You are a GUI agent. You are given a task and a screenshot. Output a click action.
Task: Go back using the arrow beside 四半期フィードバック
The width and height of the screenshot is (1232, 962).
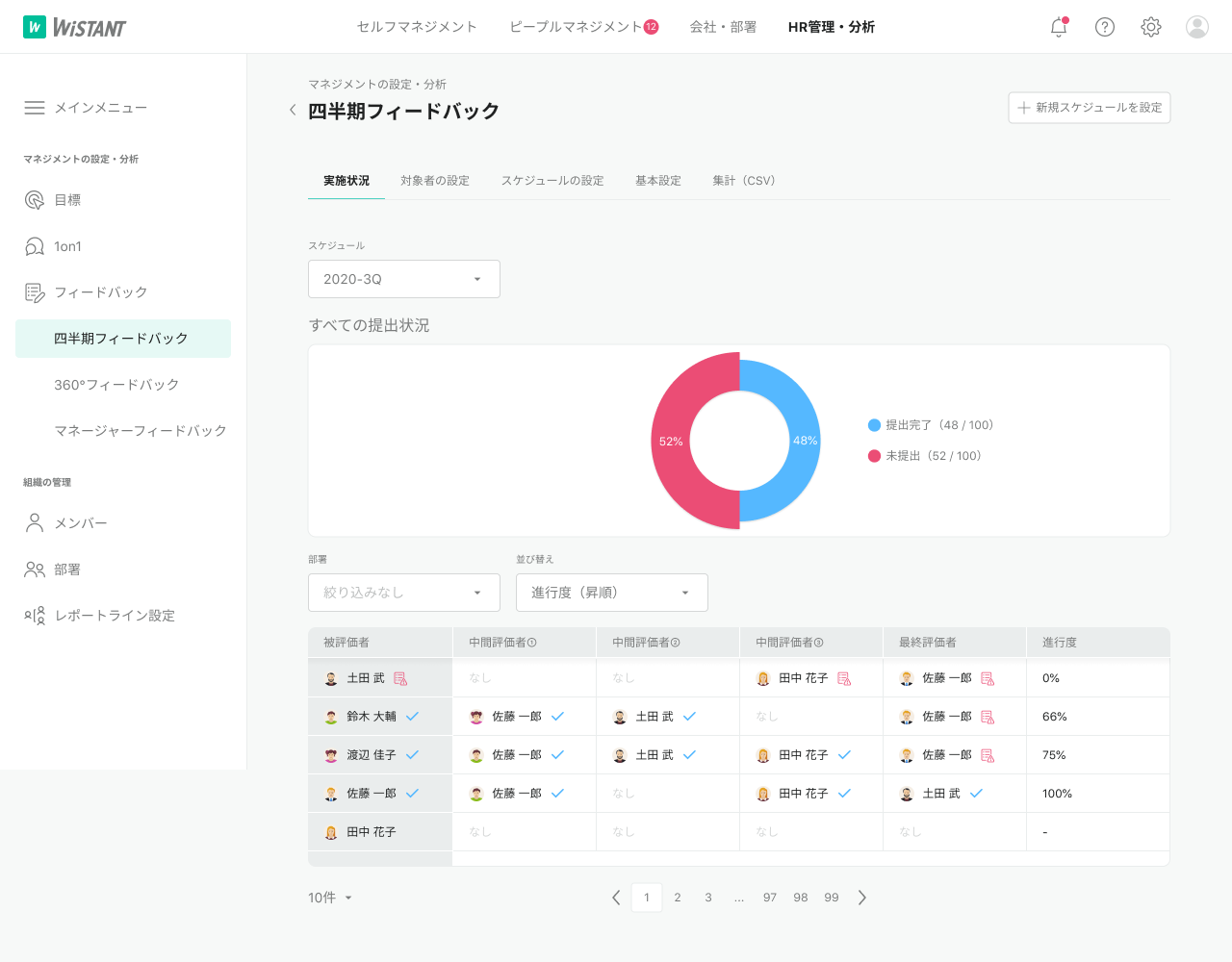(x=293, y=110)
